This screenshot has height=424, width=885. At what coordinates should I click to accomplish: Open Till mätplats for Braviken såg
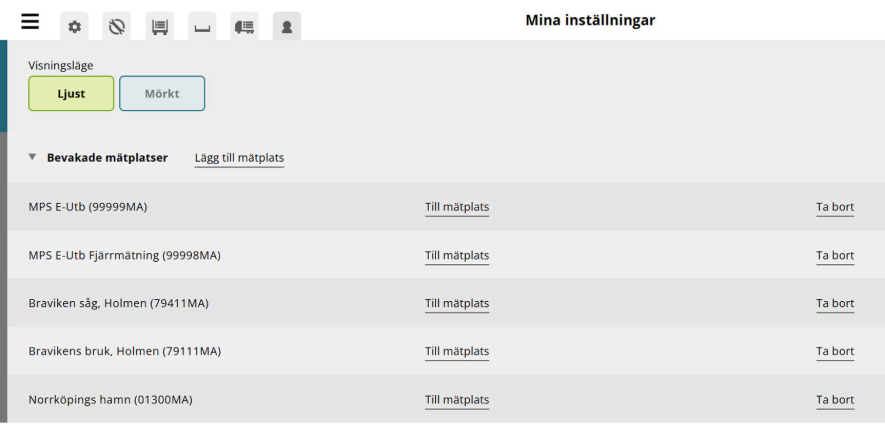[457, 303]
